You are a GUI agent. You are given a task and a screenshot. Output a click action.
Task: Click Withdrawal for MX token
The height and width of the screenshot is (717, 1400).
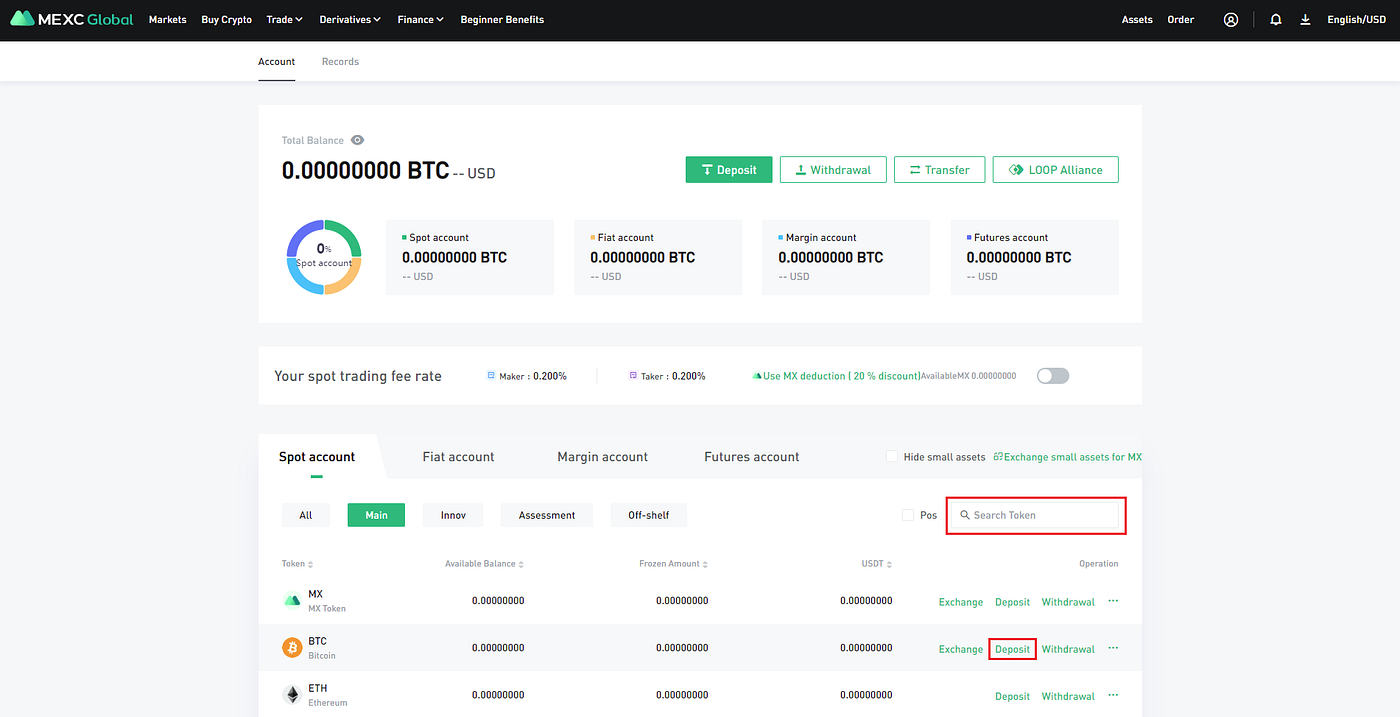click(x=1068, y=602)
